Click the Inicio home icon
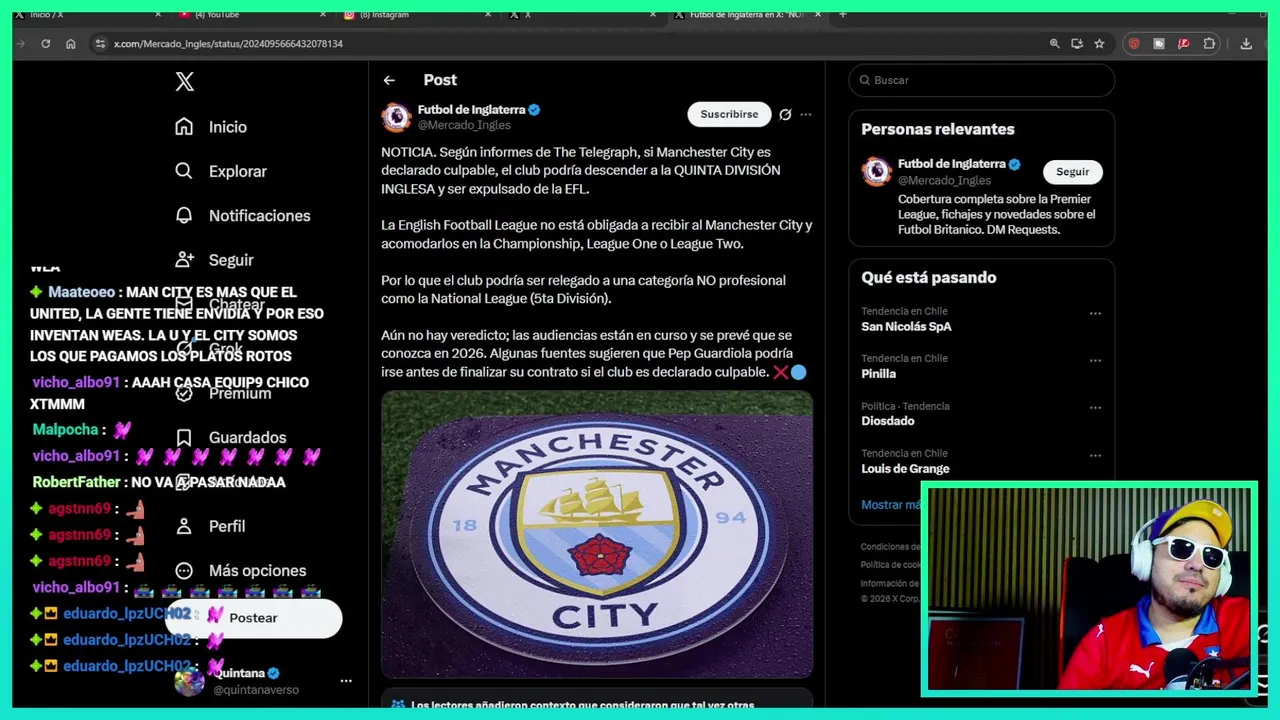The image size is (1280, 720). tap(184, 127)
